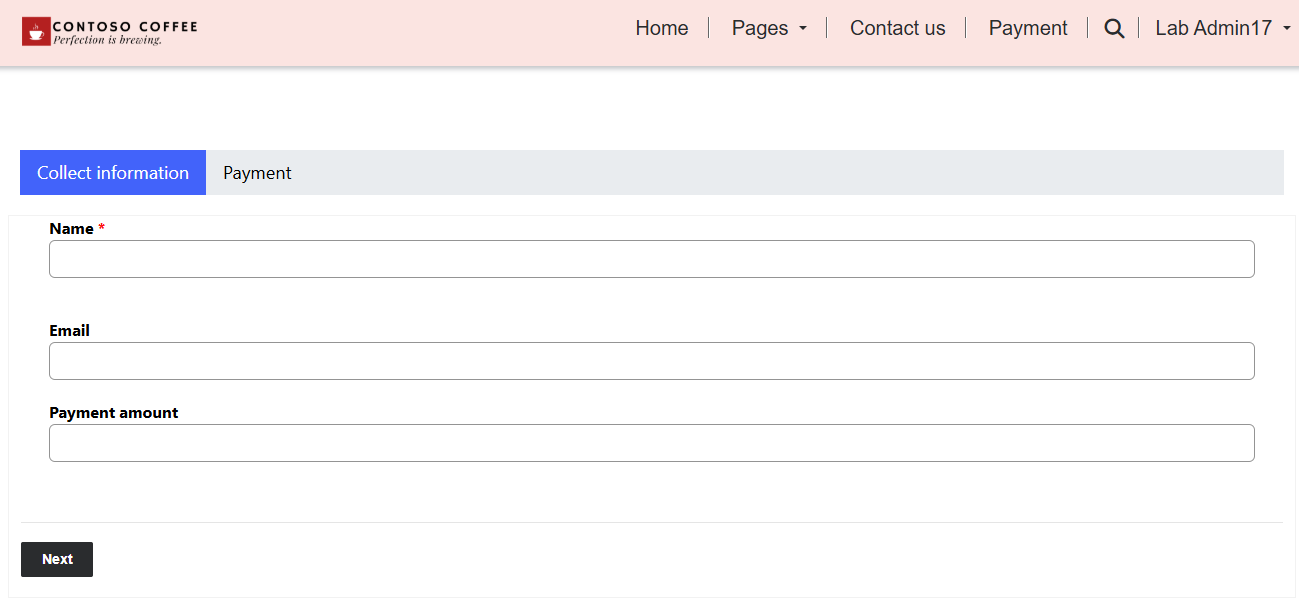Switch to the Payment tab
Image resolution: width=1299 pixels, height=613 pixels.
[257, 172]
